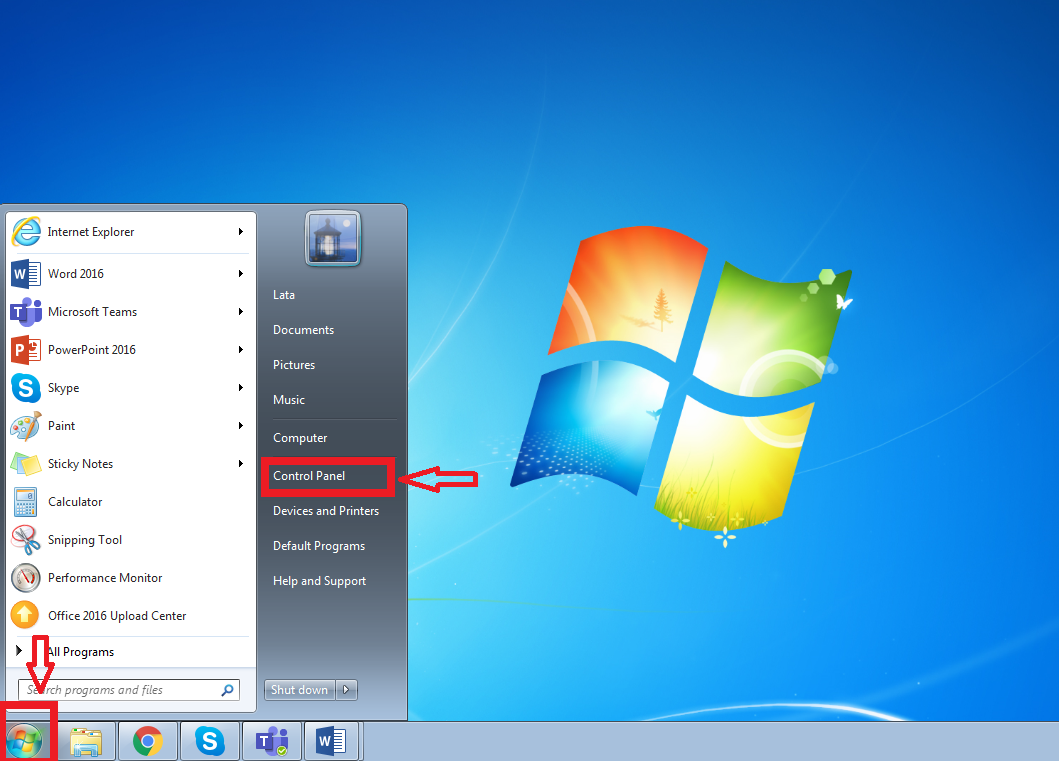Click the Shut down button
This screenshot has height=761, width=1059.
click(x=299, y=689)
